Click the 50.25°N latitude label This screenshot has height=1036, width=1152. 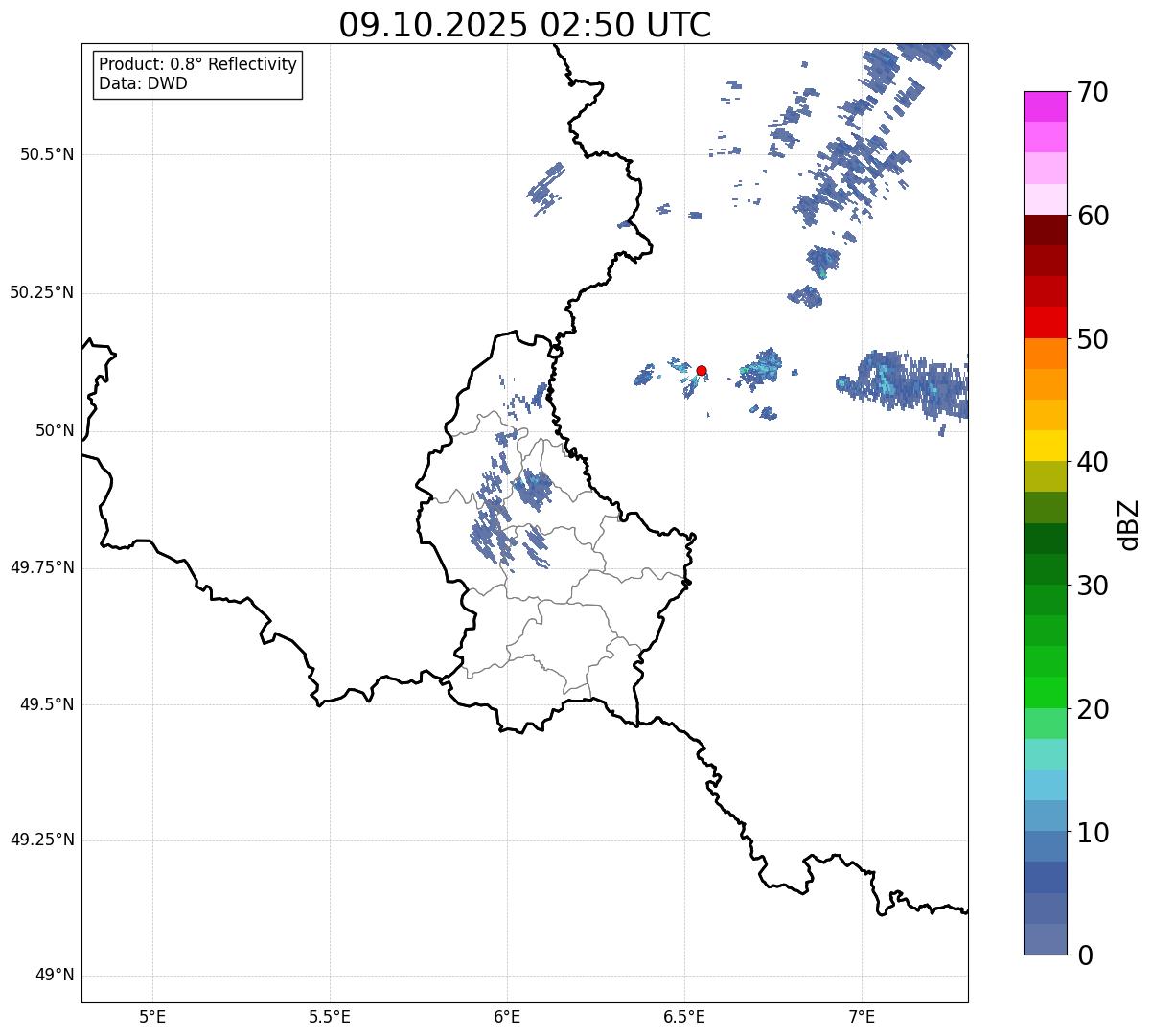pyautogui.click(x=41, y=292)
